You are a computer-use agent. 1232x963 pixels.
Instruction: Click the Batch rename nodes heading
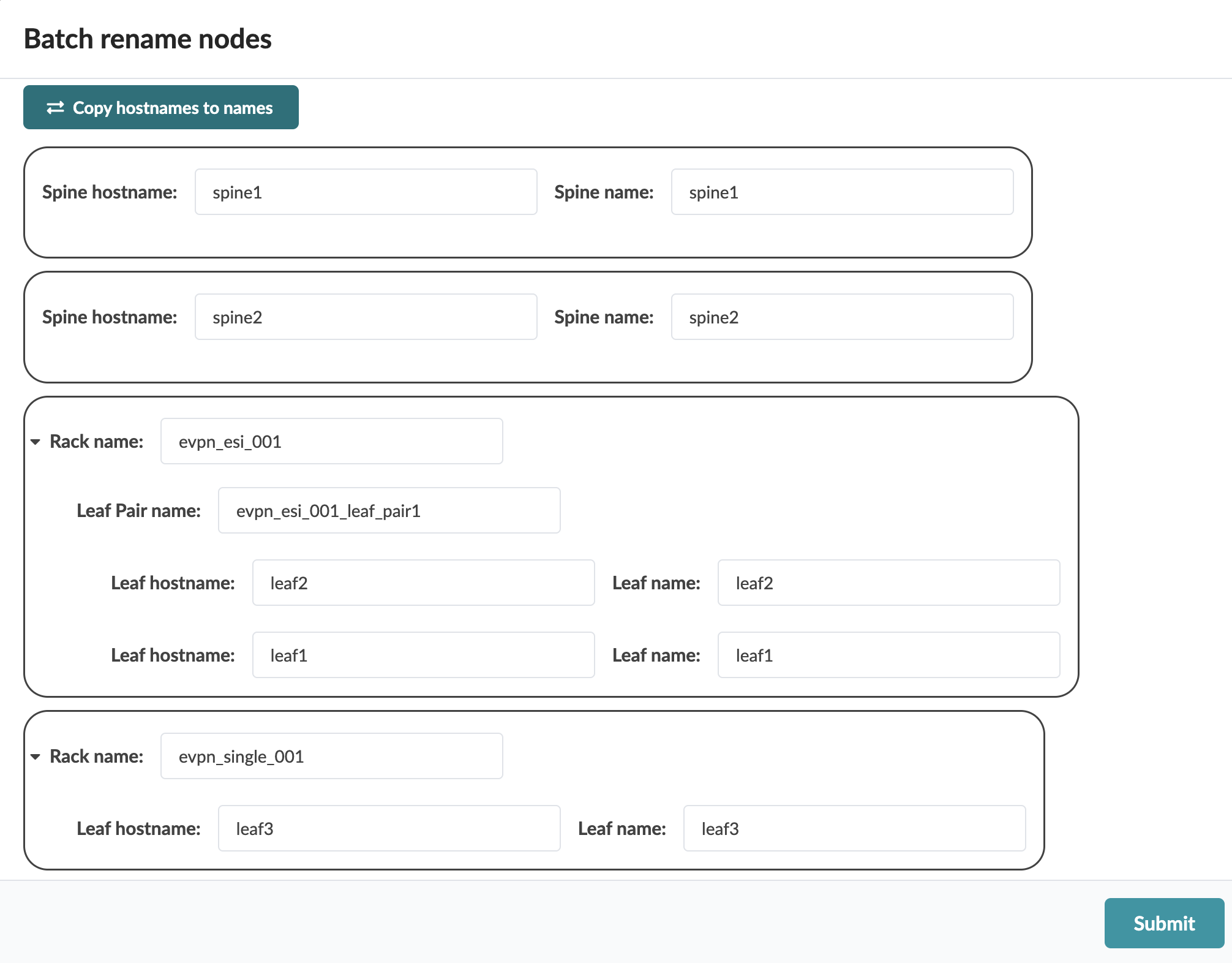click(x=148, y=39)
